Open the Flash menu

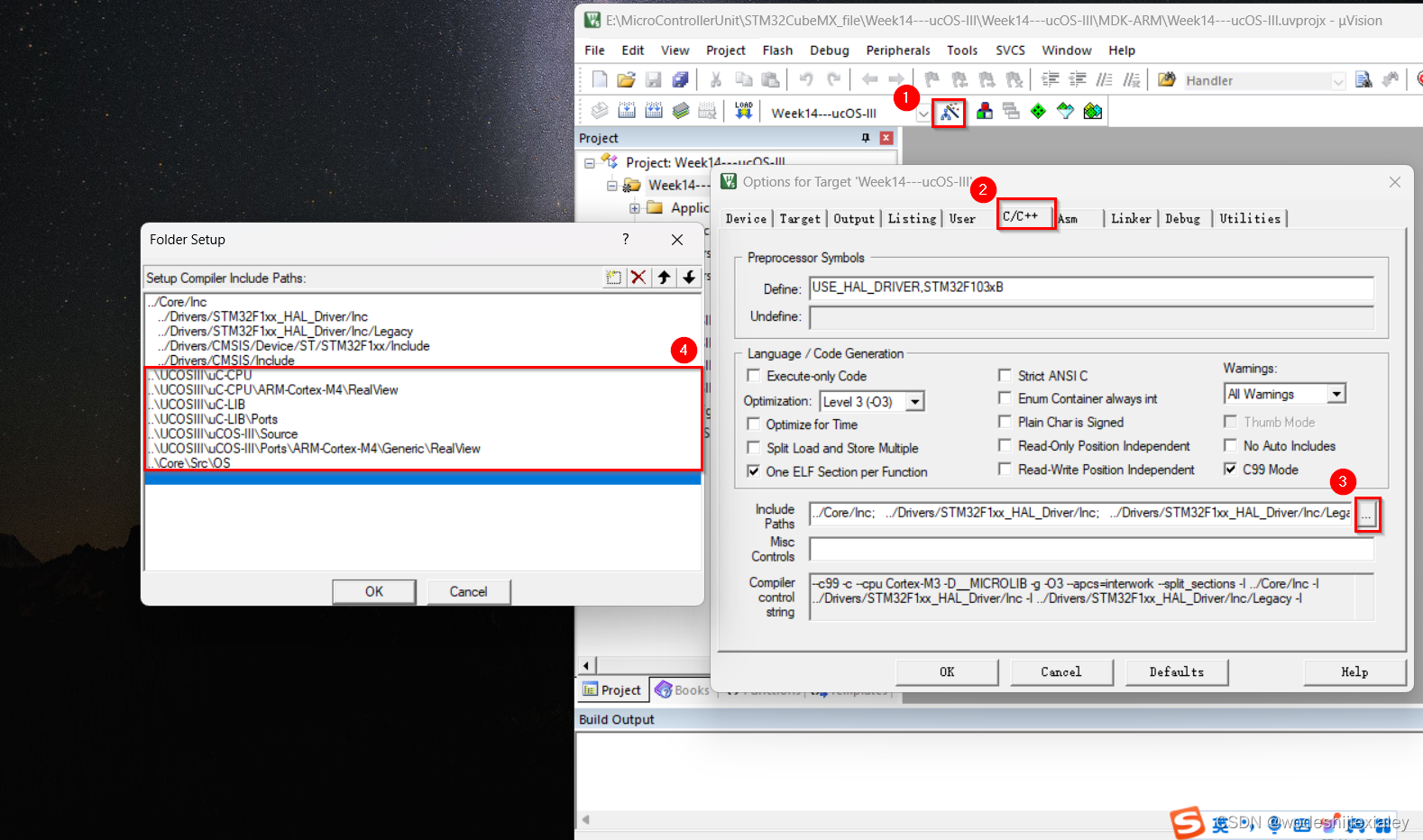777,50
